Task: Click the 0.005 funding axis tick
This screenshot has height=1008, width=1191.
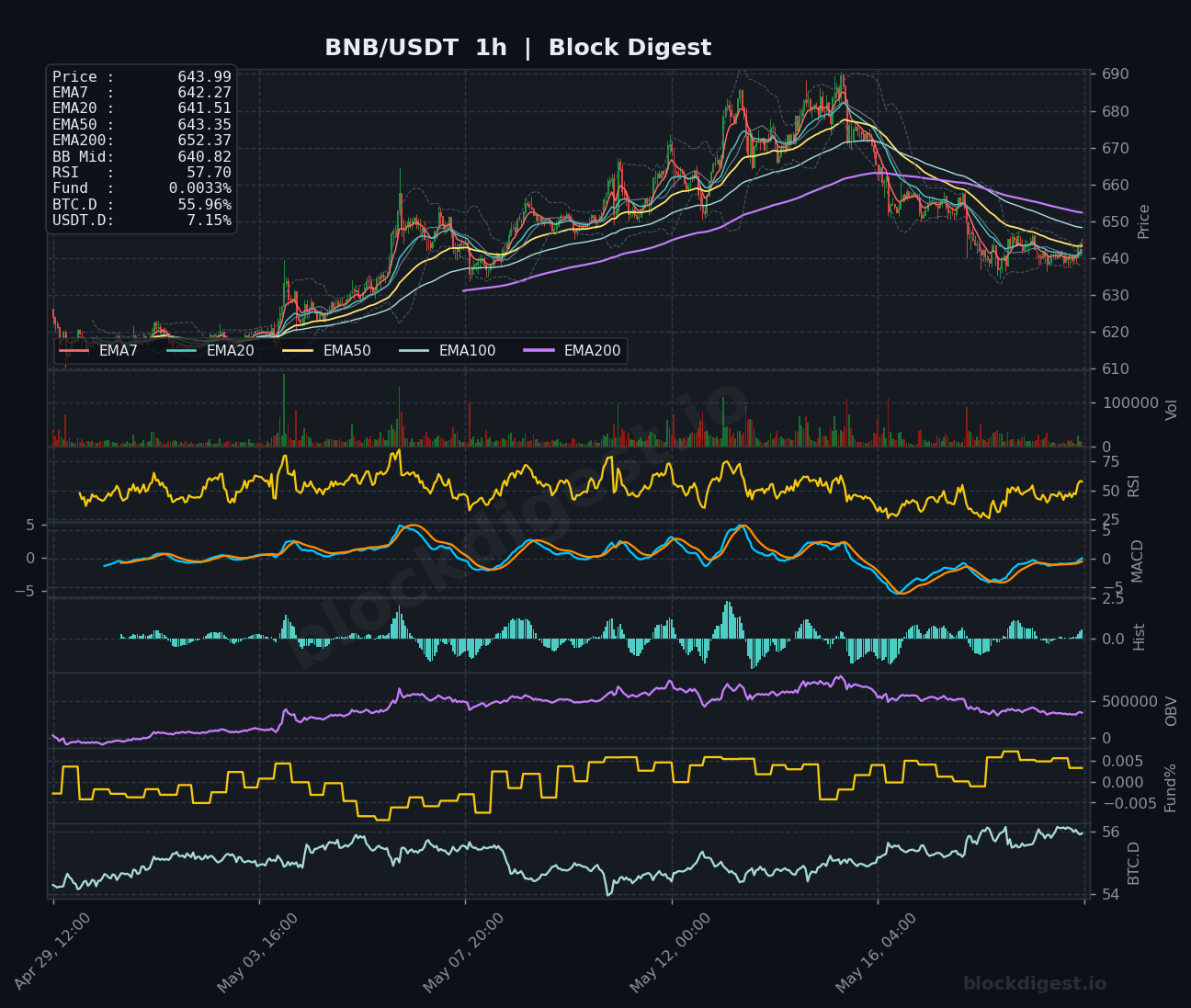Action: point(1123,761)
